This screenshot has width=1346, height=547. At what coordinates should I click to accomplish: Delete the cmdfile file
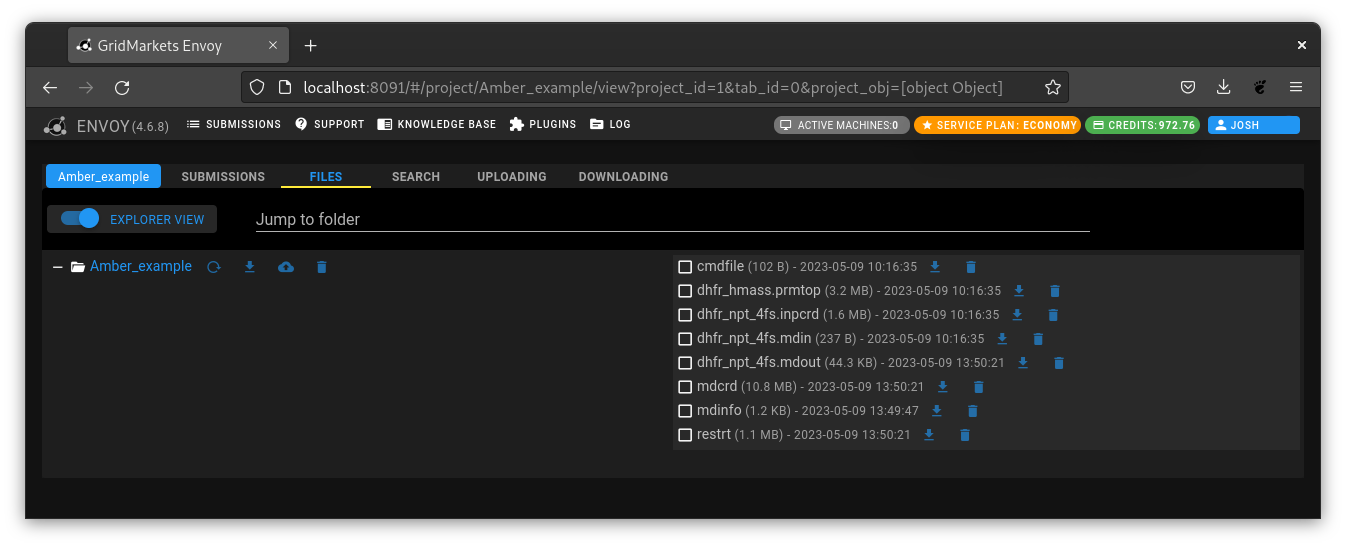coord(971,267)
